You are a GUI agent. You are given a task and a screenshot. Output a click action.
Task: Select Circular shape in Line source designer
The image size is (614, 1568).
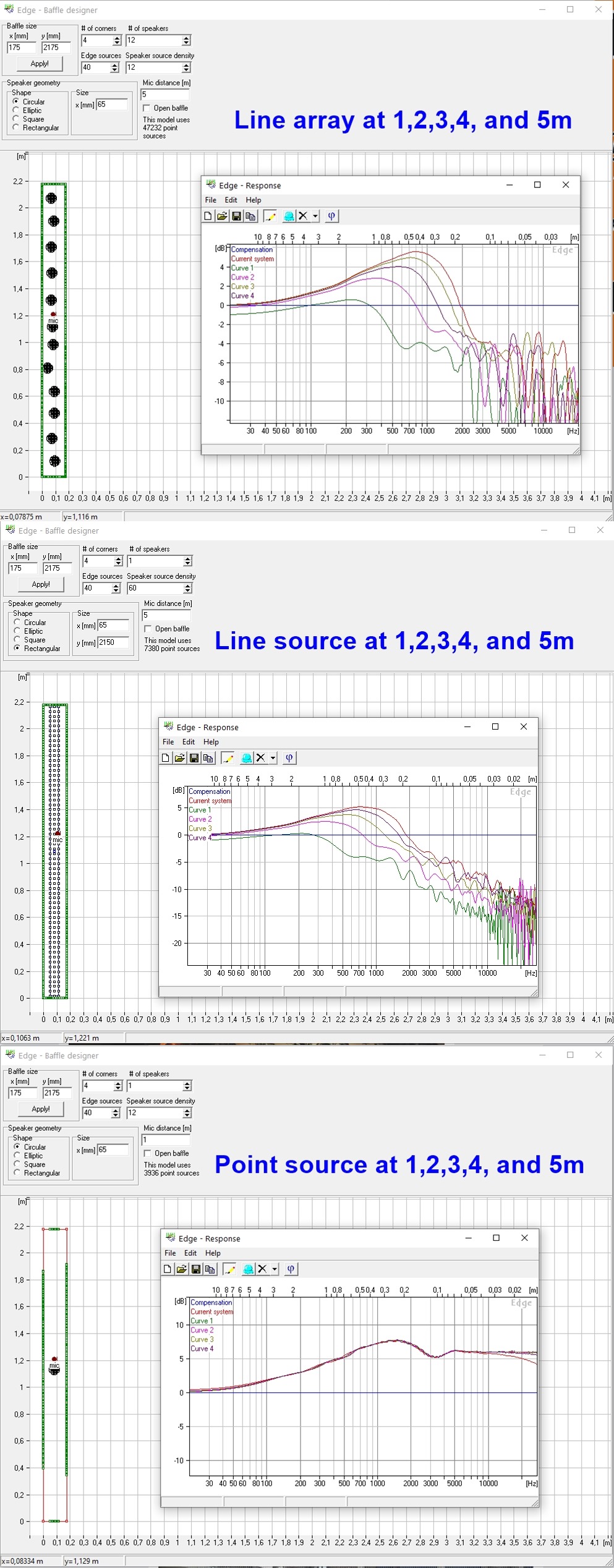(x=17, y=622)
